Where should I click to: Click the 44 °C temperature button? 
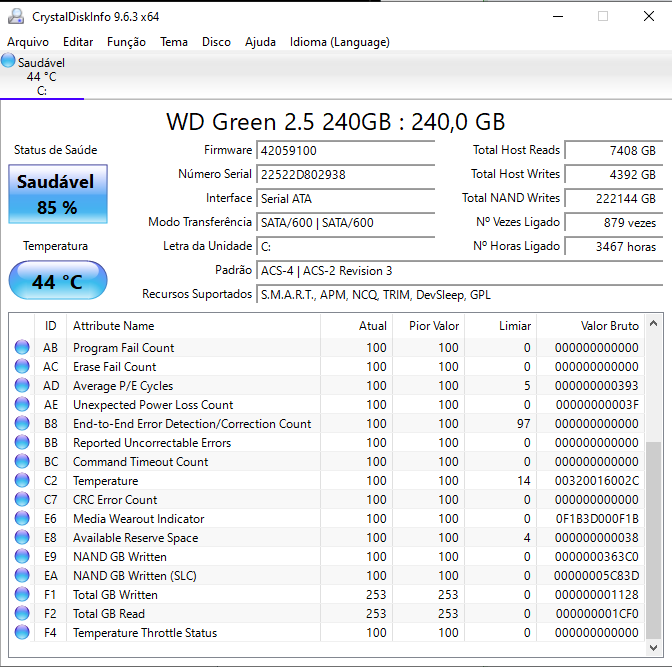[x=58, y=280]
